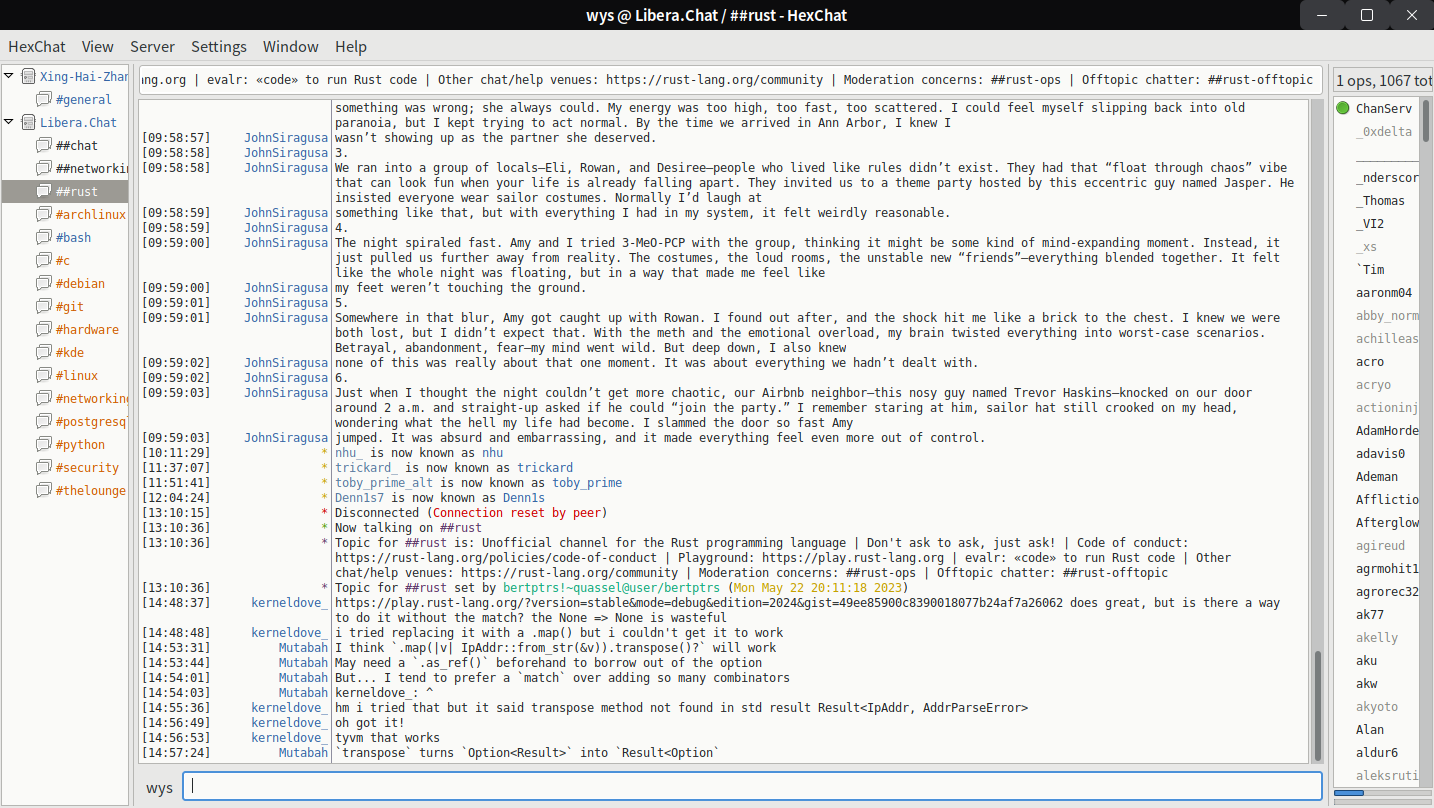Image resolution: width=1434 pixels, height=808 pixels.
Task: Click the chat history scrollbar thumb
Action: click(x=1317, y=706)
